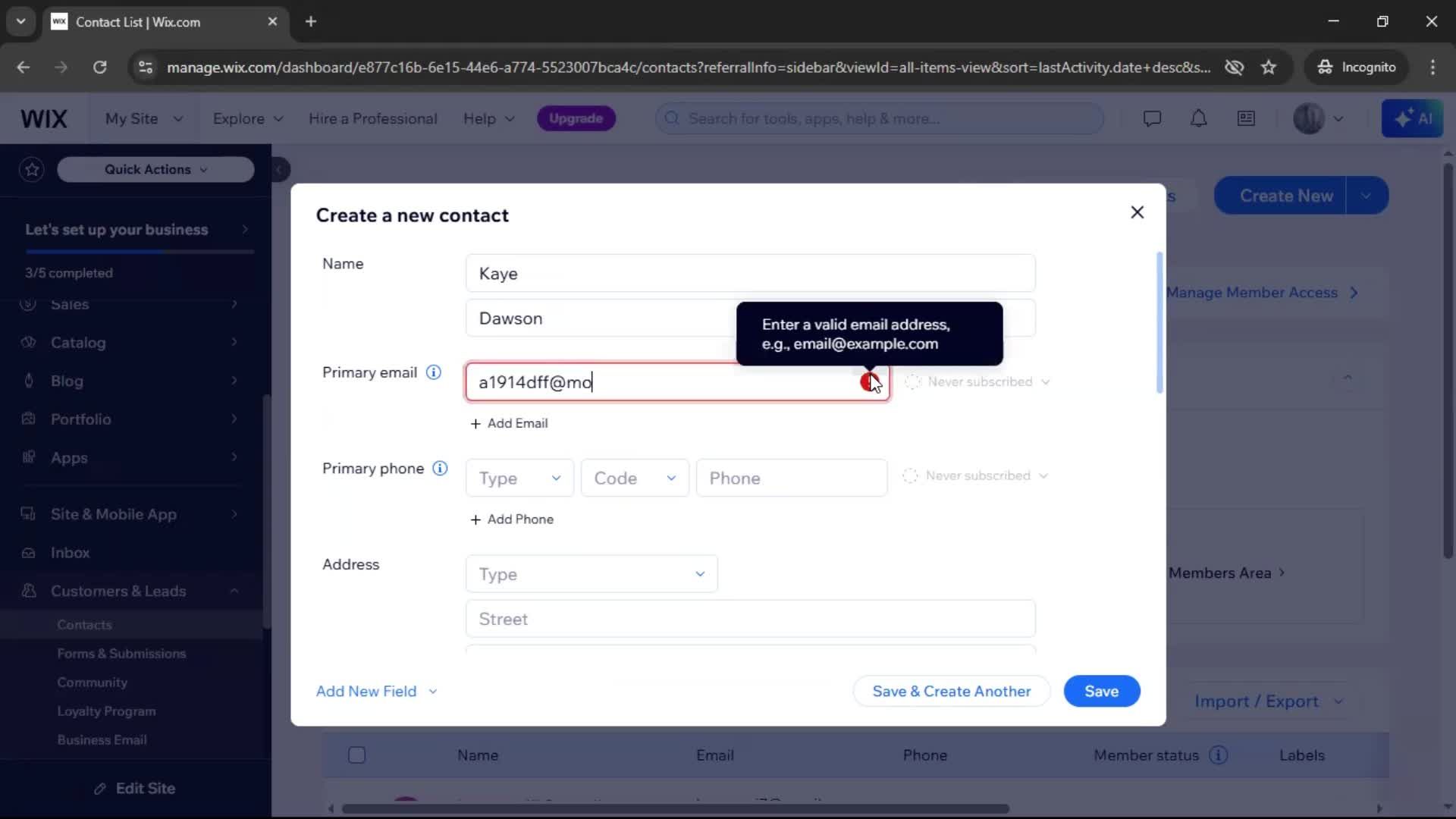The image size is (1456, 819).
Task: Open the chat messages icon in header
Action: [1152, 119]
